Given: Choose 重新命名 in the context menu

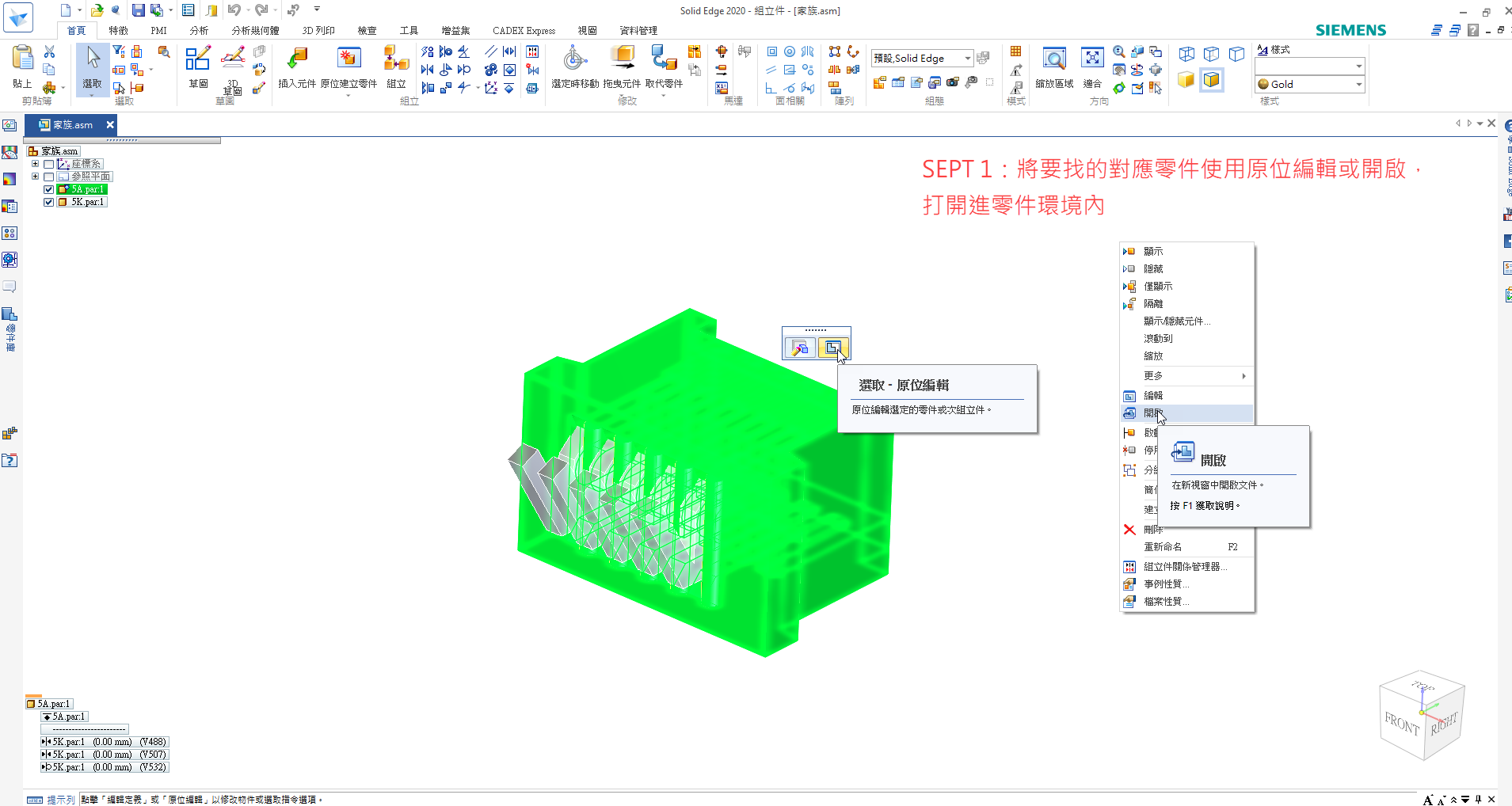Looking at the screenshot, I should (1186, 546).
